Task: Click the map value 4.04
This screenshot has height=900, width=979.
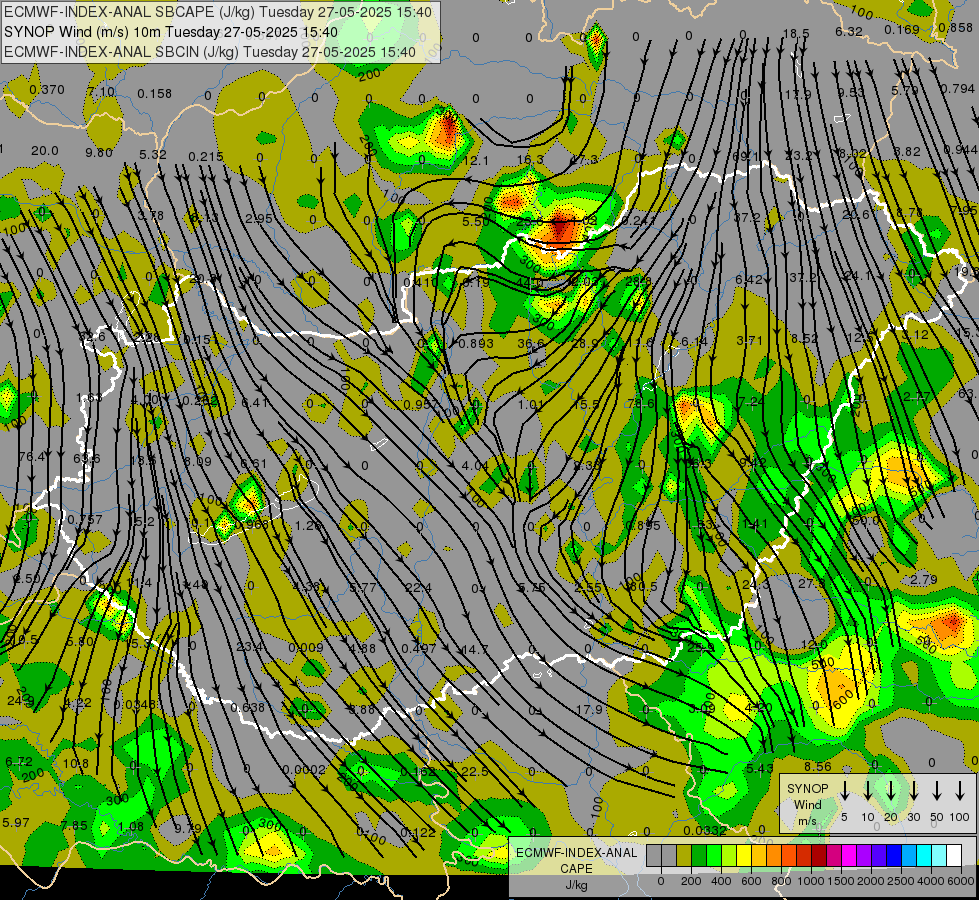Action: click(x=475, y=465)
